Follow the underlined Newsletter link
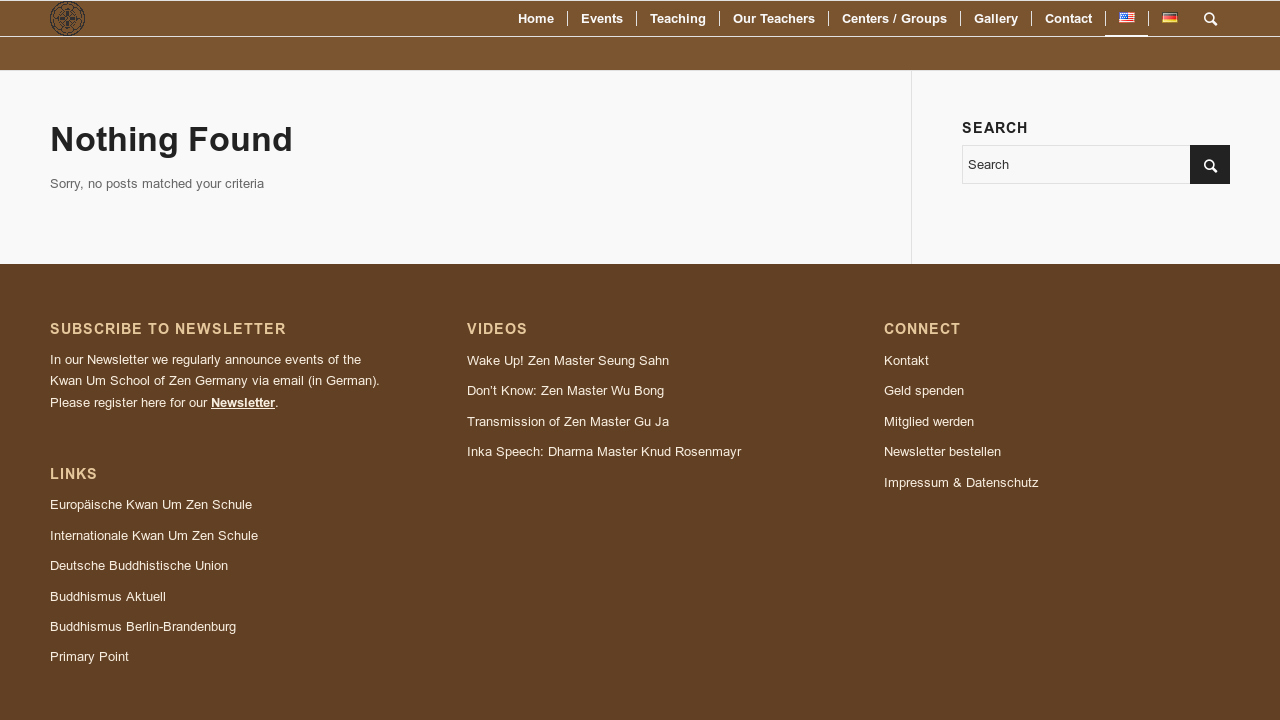Viewport: 1280px width, 720px height. pyautogui.click(x=242, y=403)
